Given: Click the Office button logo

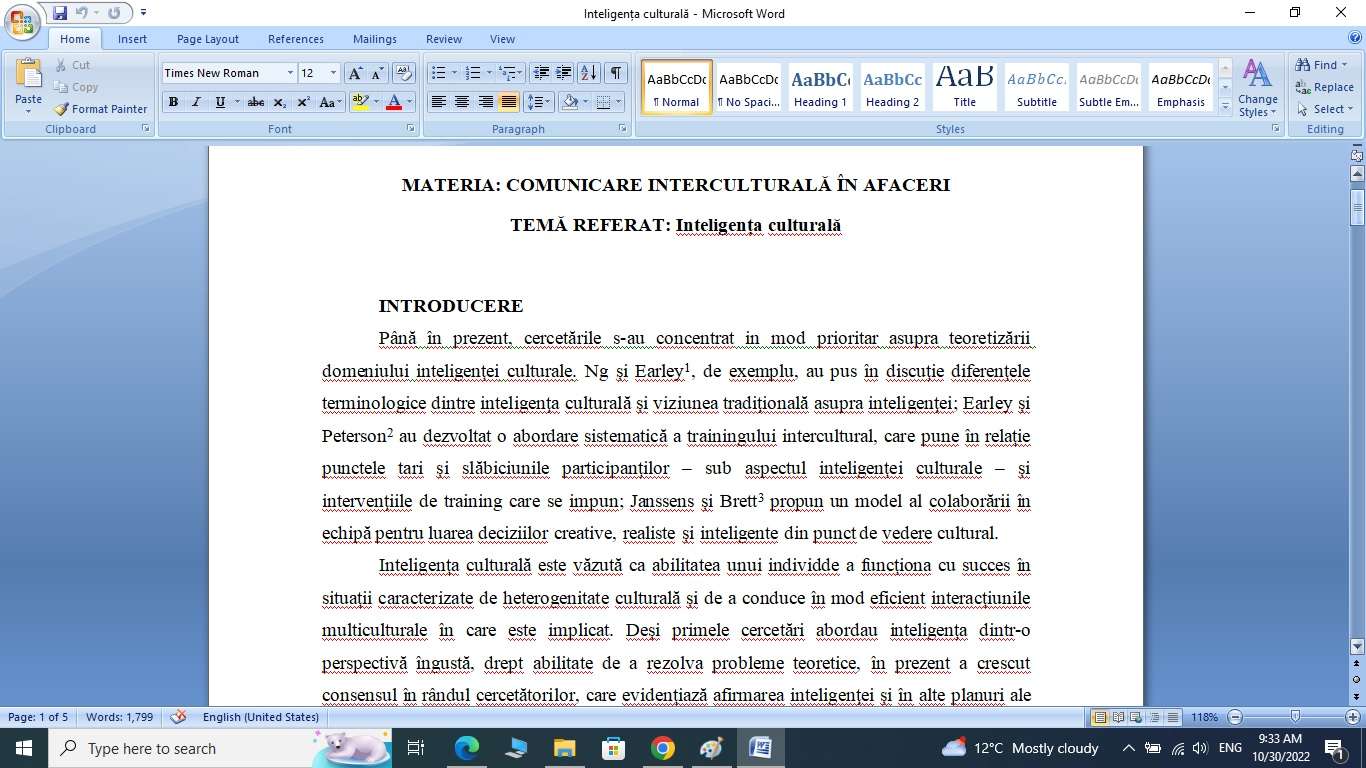Looking at the screenshot, I should coord(22,22).
